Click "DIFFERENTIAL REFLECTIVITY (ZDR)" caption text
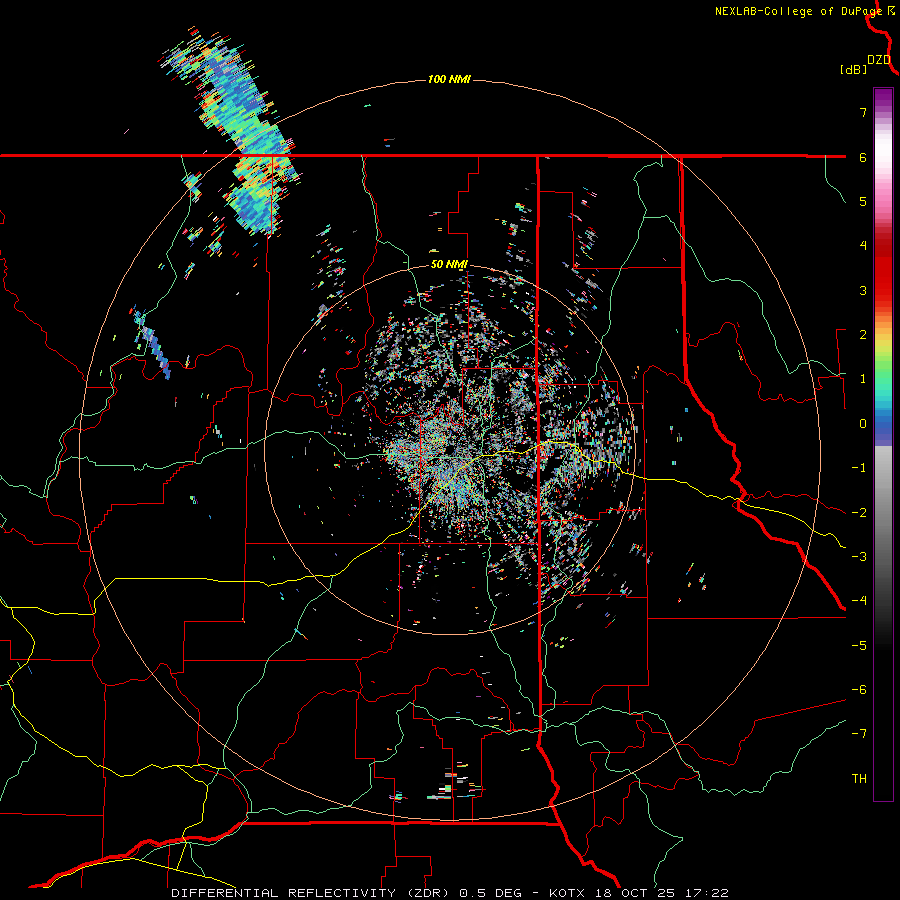The image size is (900, 900). point(312,893)
